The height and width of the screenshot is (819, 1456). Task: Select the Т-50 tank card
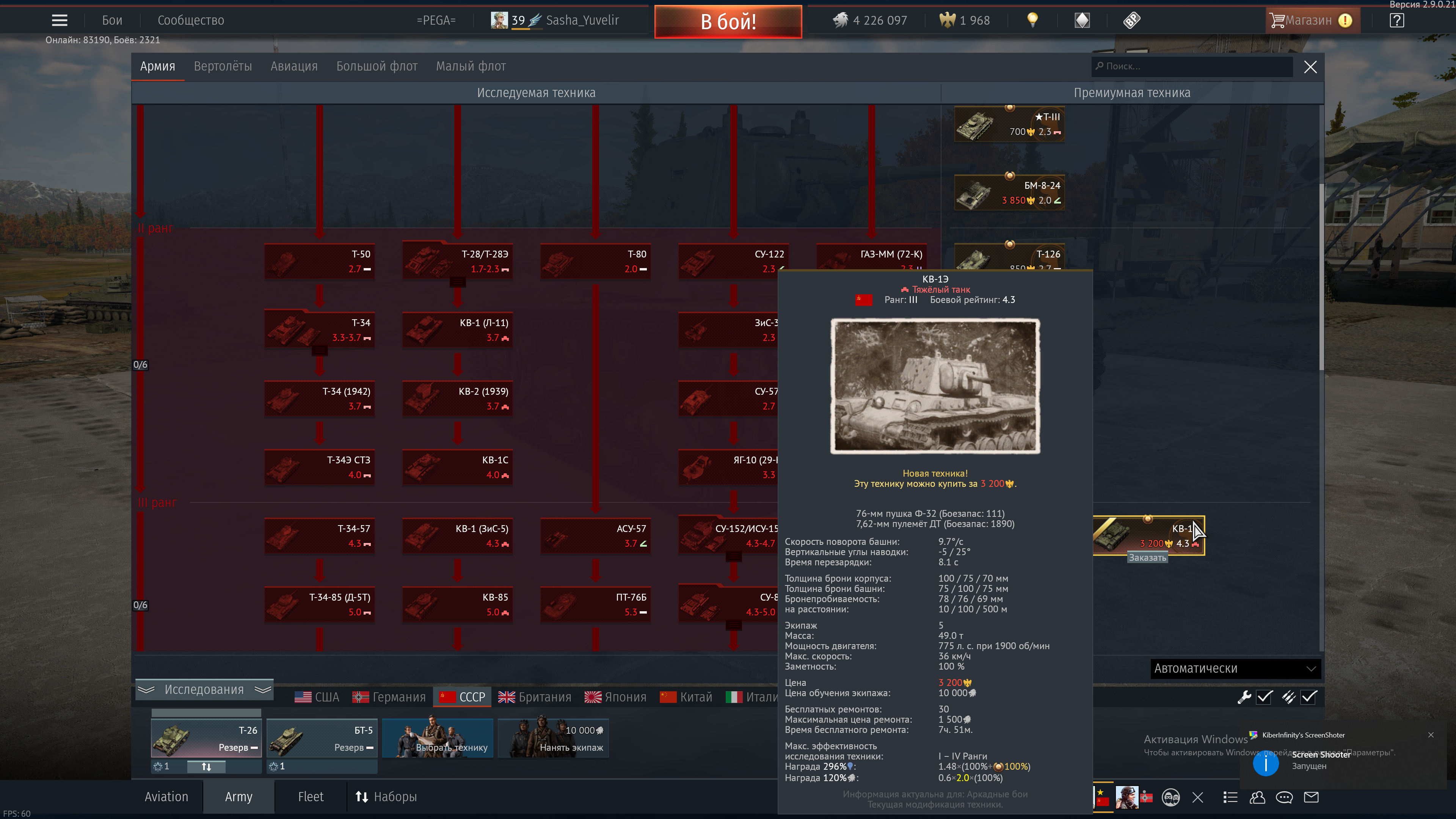[x=319, y=261]
